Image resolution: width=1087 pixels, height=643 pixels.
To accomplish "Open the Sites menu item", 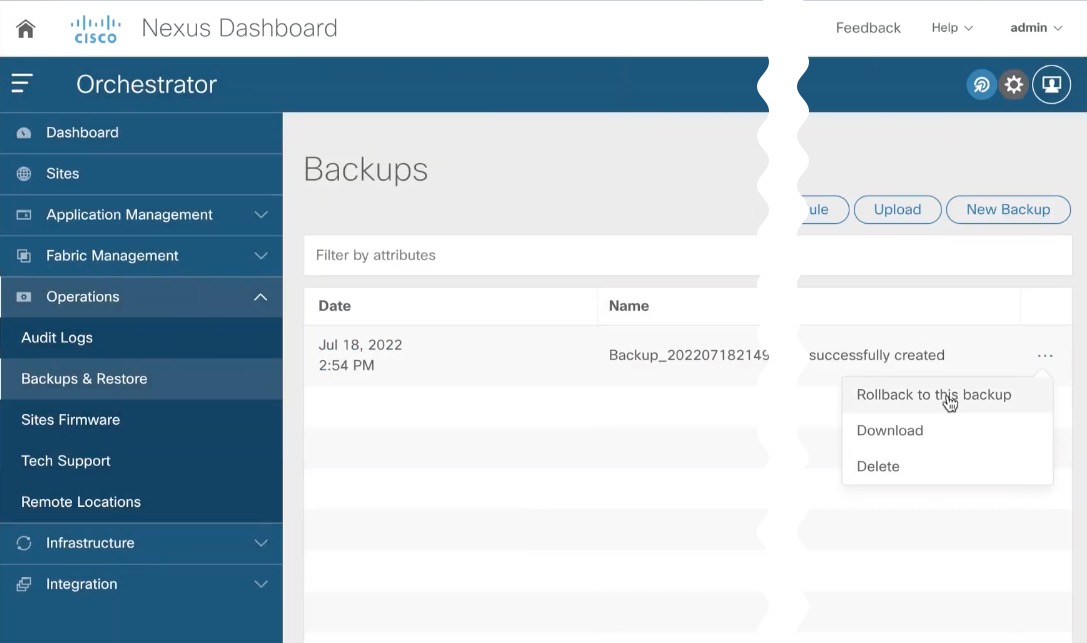I will coord(141,173).
